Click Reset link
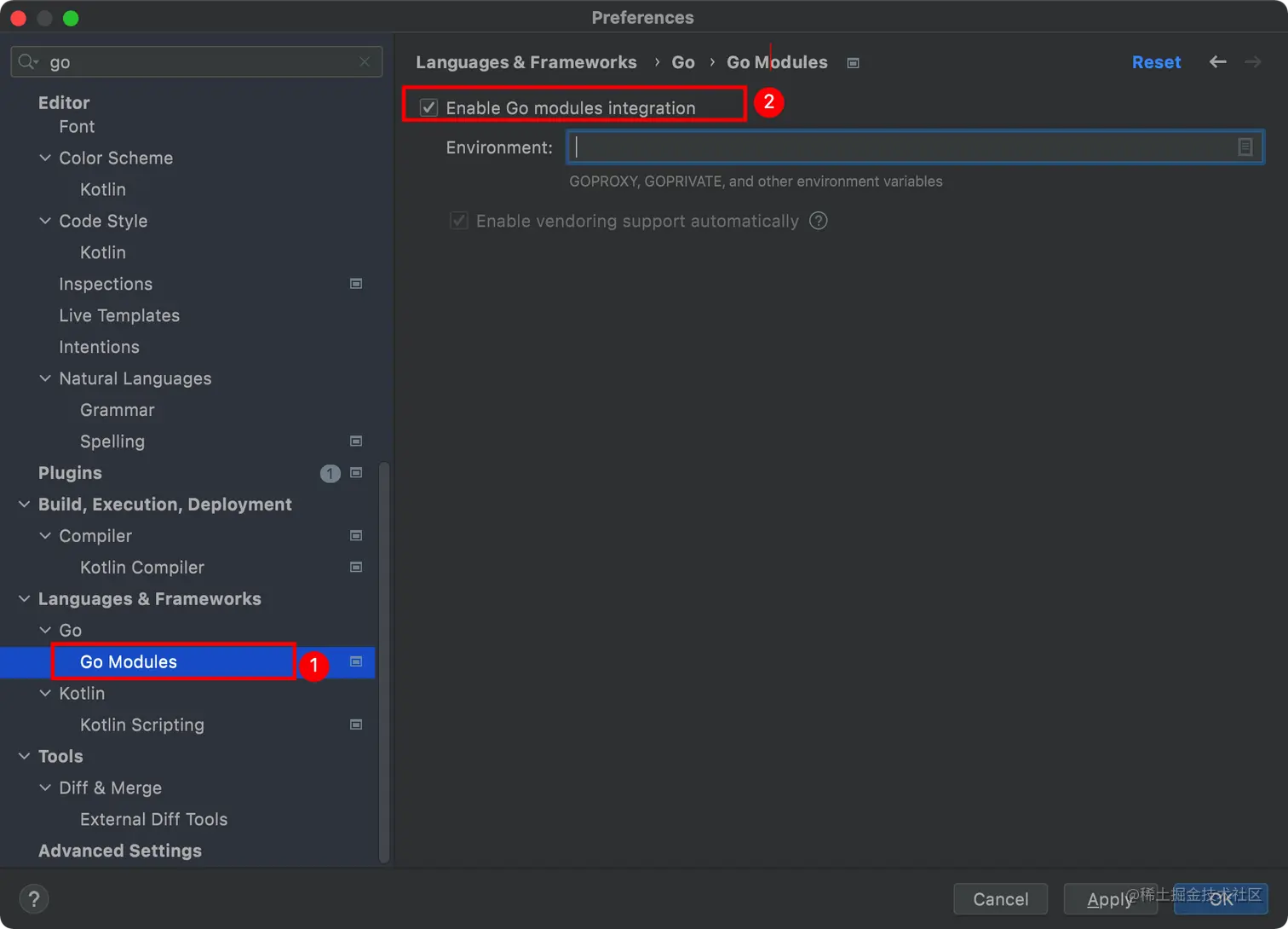 click(x=1156, y=62)
